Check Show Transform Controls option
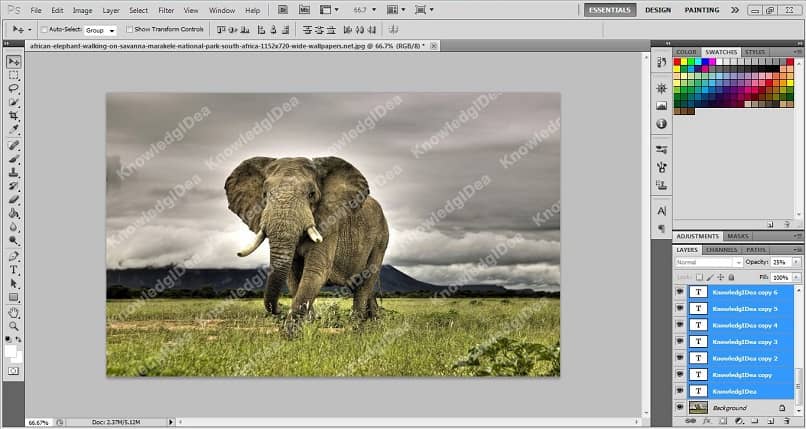Viewport: 806px width, 429px height. point(130,30)
